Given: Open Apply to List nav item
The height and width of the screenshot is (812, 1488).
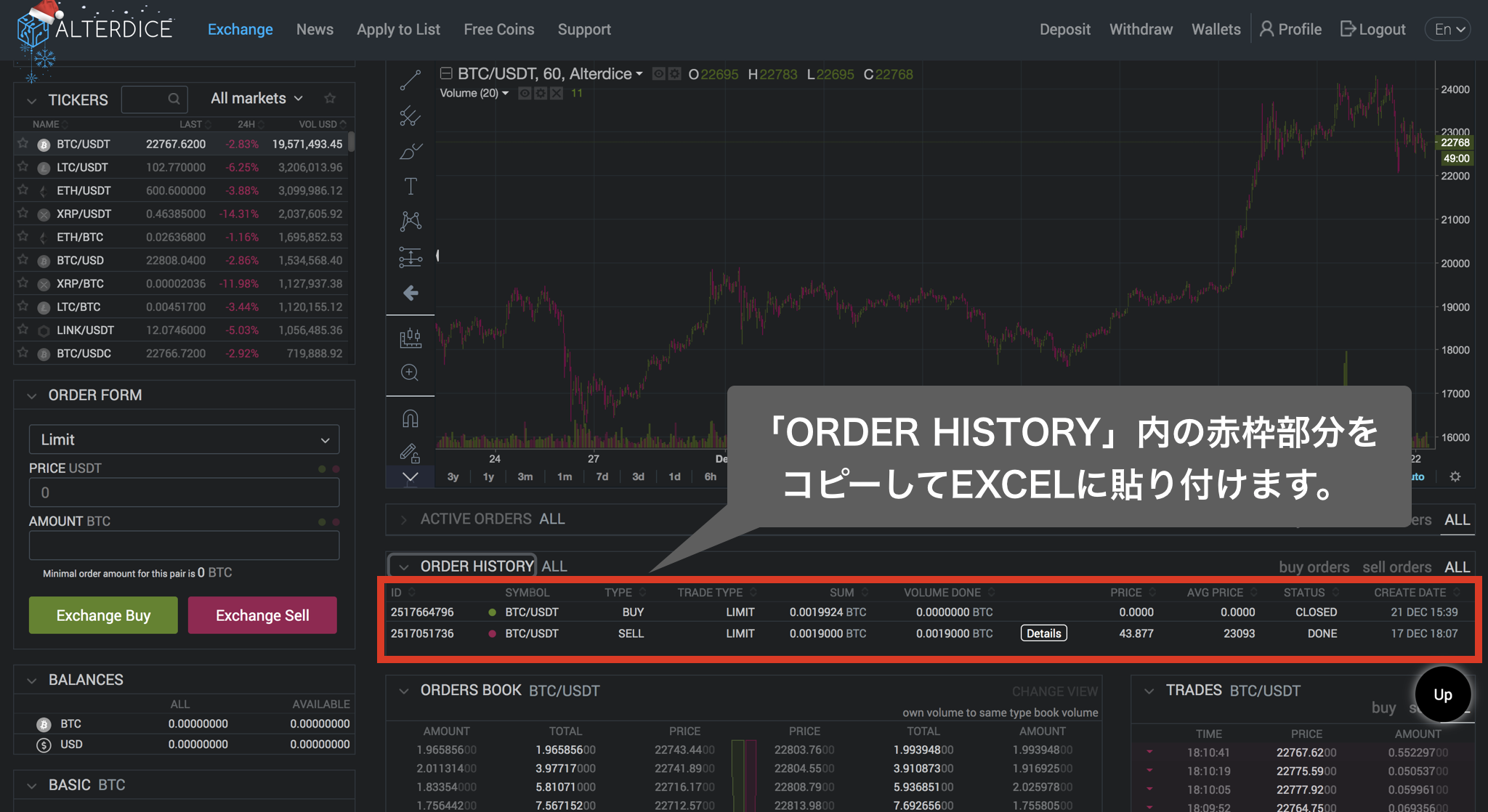Looking at the screenshot, I should pyautogui.click(x=398, y=29).
